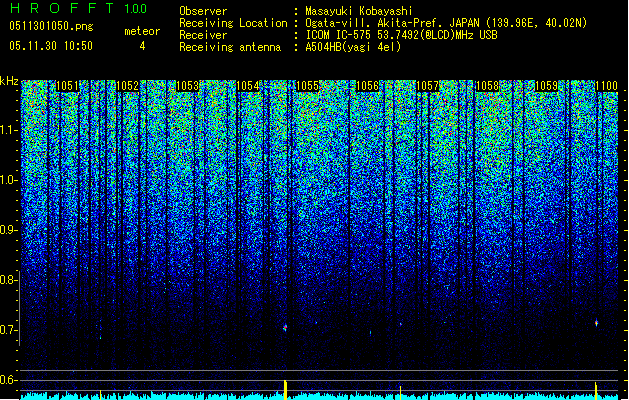Click the HROFFT program title text
The width and height of the screenshot is (629, 400).
[x=63, y=8]
